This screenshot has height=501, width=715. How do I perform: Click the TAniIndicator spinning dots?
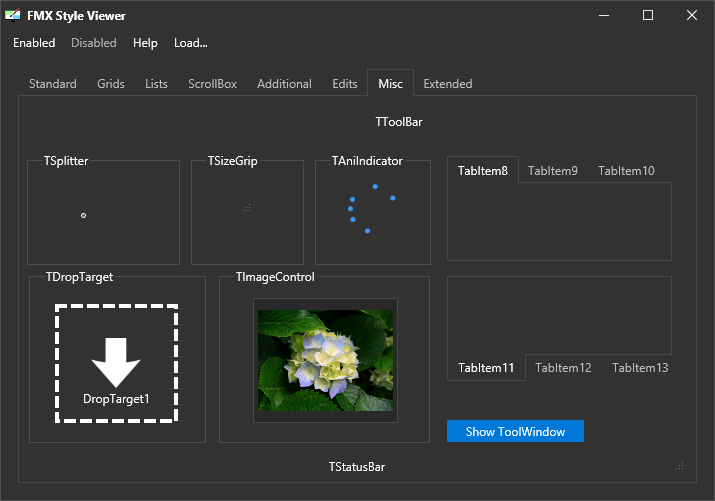tap(371, 208)
